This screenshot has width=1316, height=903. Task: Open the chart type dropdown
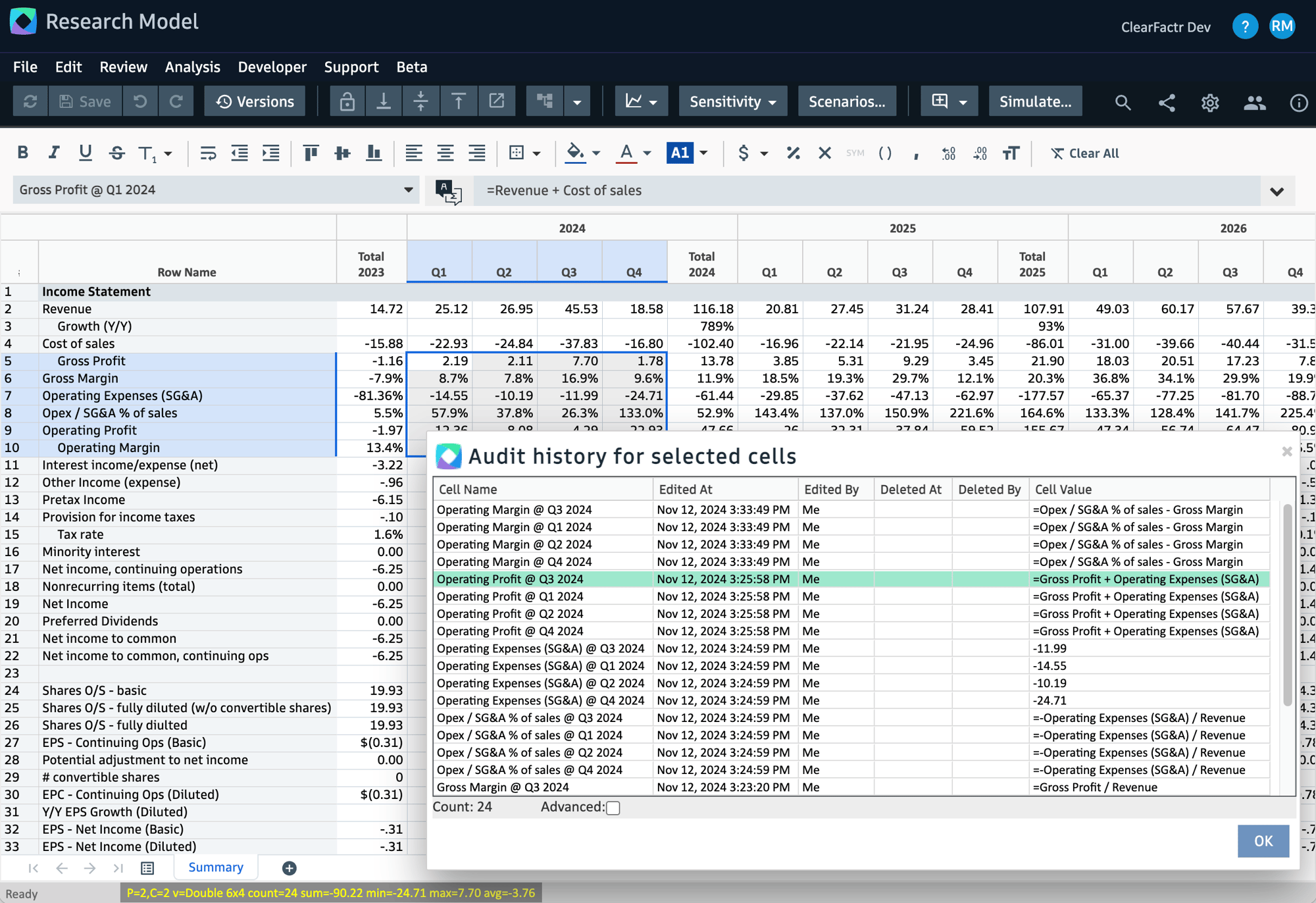641,101
